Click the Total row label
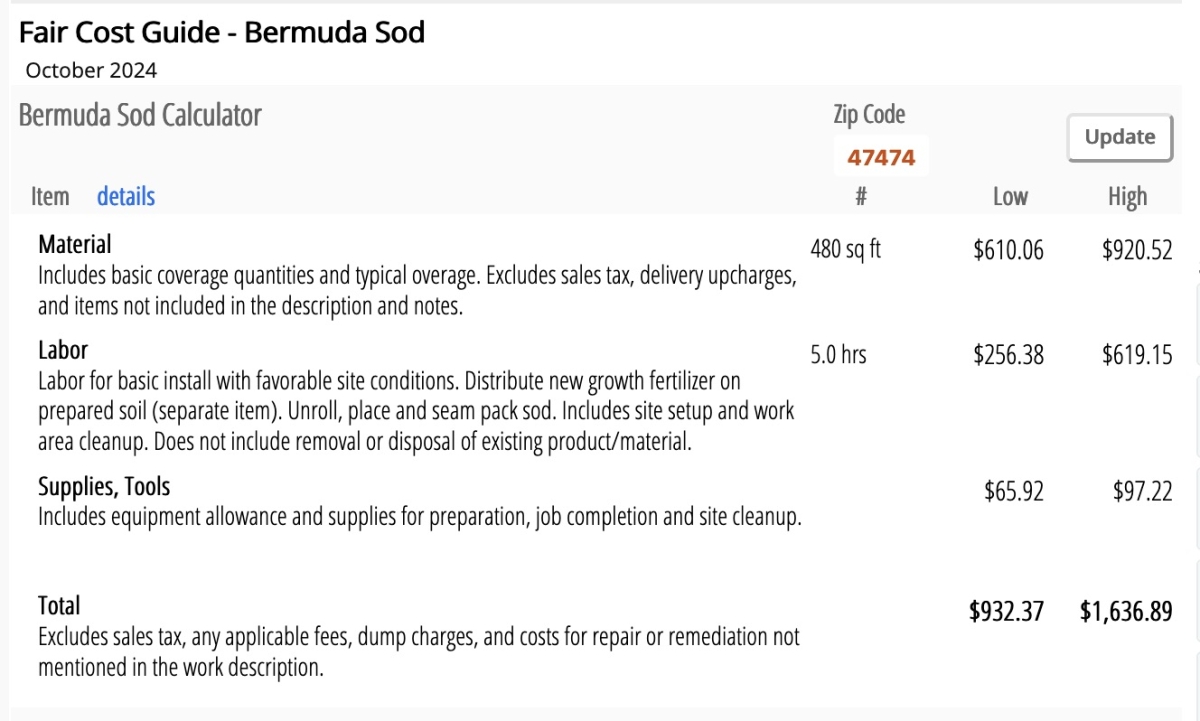This screenshot has height=721, width=1200. coord(59,605)
